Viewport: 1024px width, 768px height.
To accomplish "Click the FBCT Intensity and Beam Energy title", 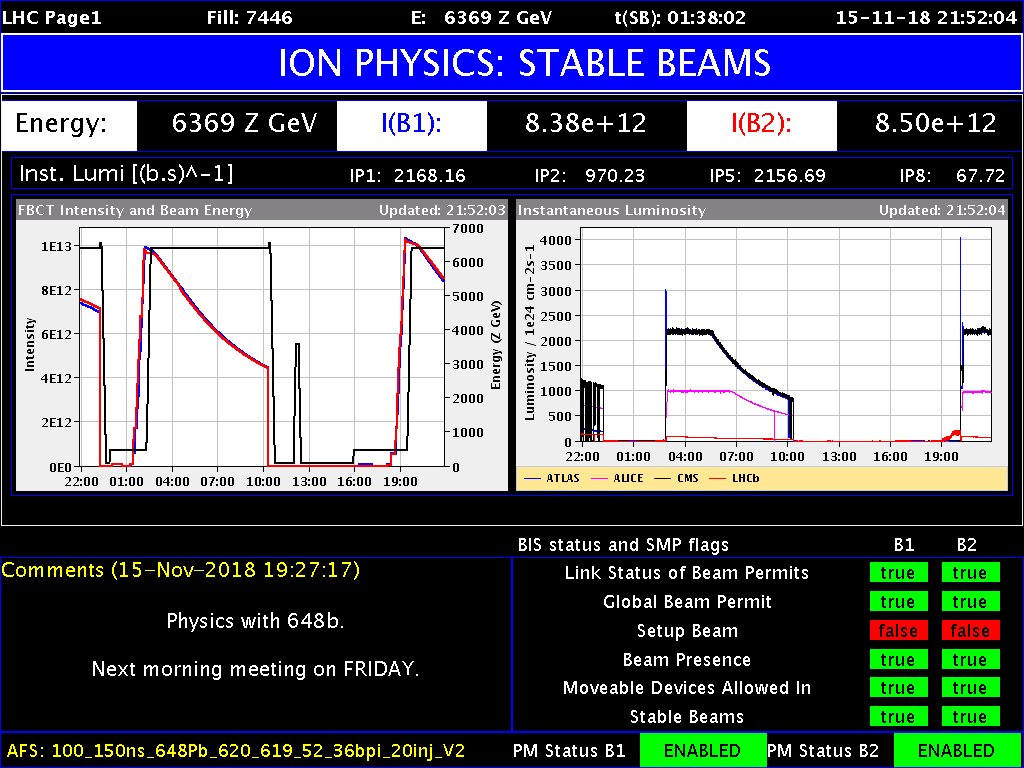I will (x=134, y=210).
